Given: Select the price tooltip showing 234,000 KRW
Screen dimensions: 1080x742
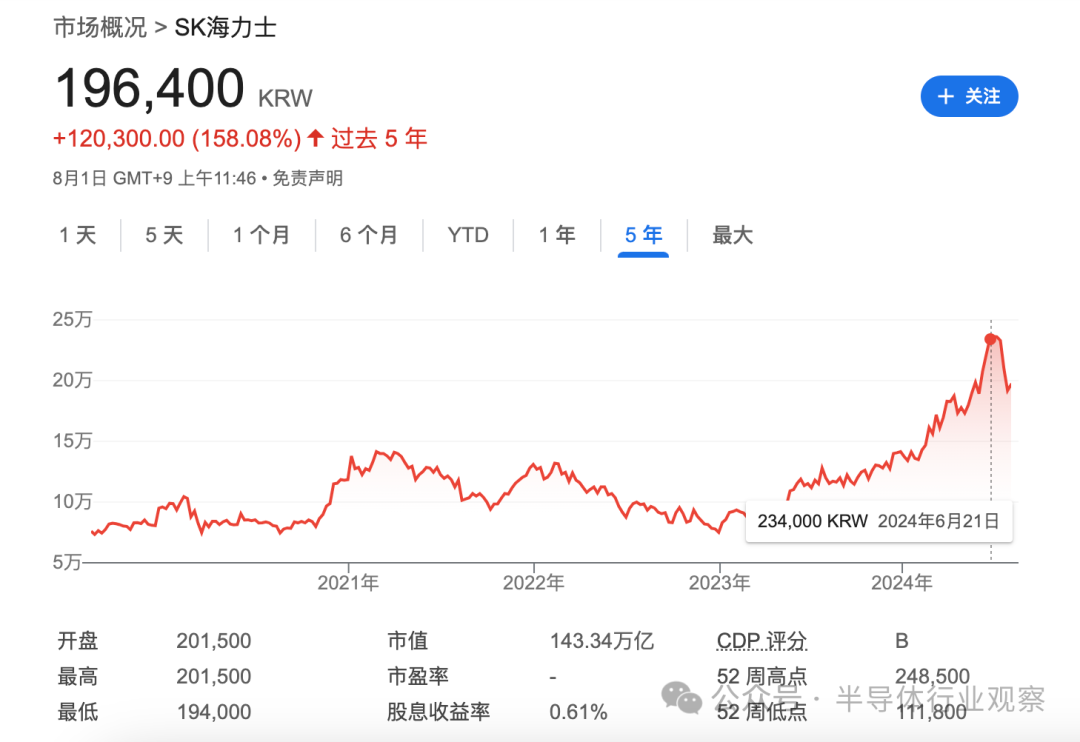Looking at the screenshot, I should coord(879,521).
